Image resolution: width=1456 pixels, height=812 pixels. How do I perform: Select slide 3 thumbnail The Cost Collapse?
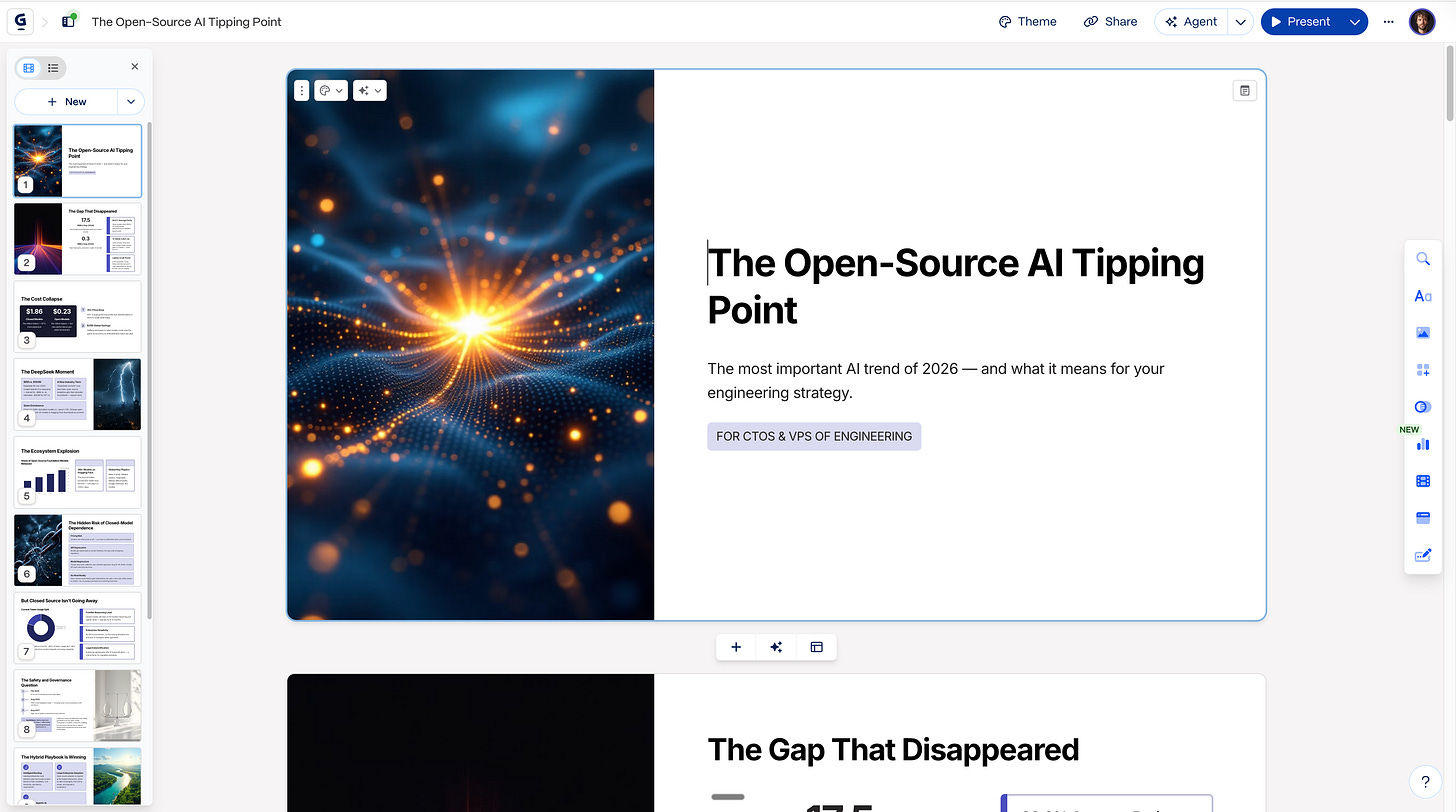(x=77, y=316)
